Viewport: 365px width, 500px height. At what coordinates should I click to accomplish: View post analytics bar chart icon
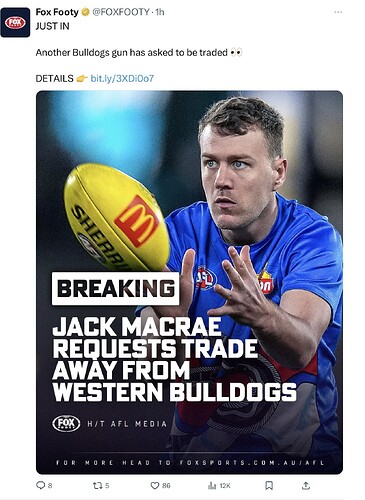click(x=212, y=486)
